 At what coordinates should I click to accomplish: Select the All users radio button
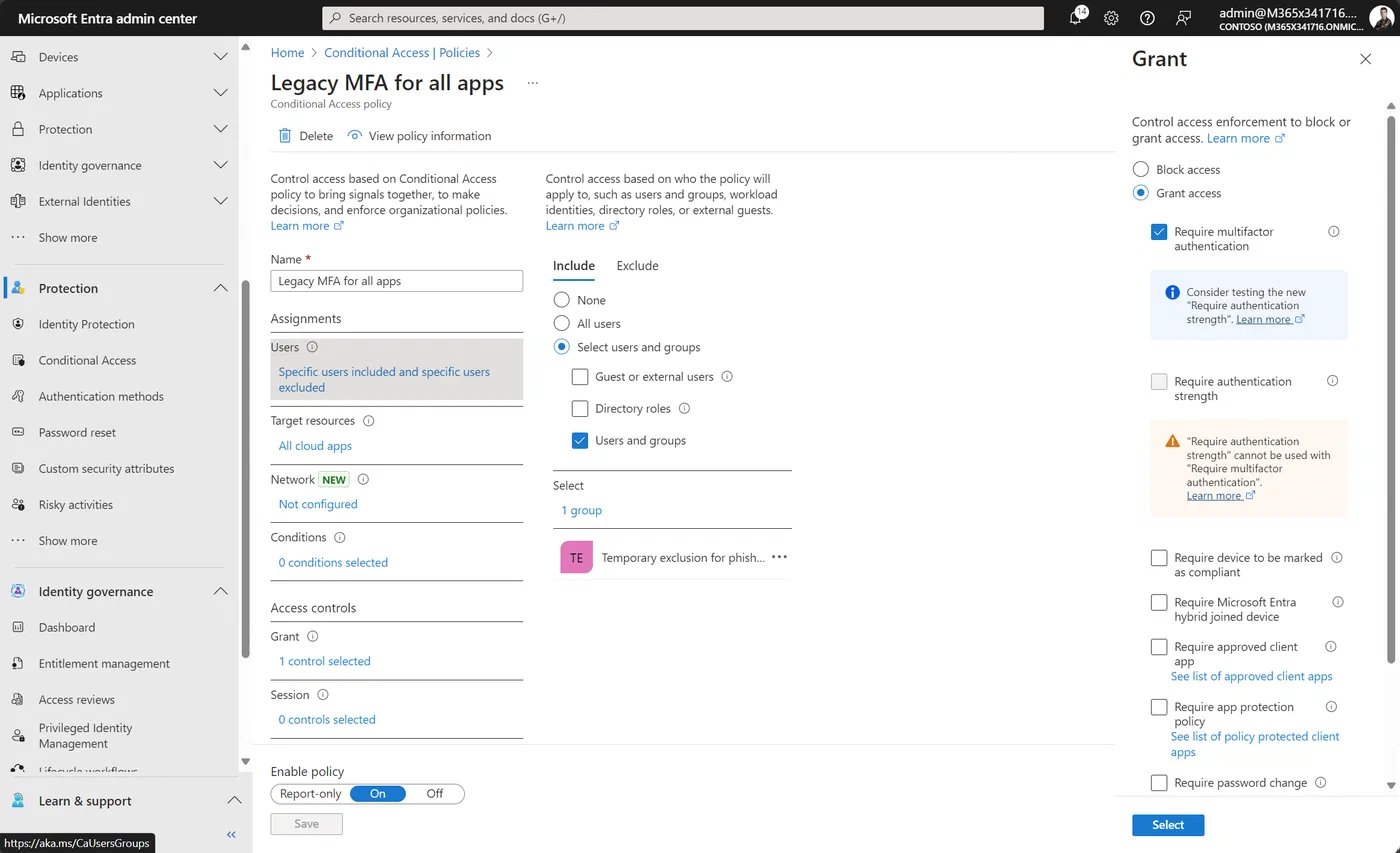coord(562,324)
